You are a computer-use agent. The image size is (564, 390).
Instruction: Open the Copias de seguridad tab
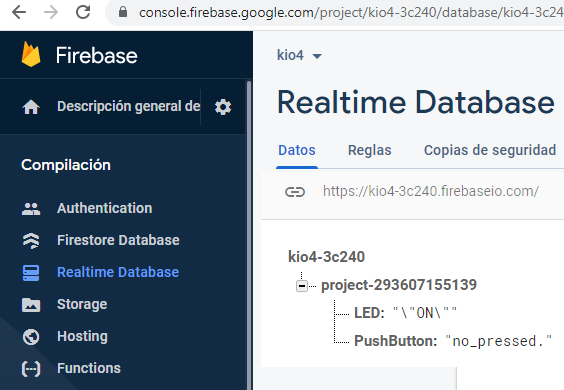point(490,150)
